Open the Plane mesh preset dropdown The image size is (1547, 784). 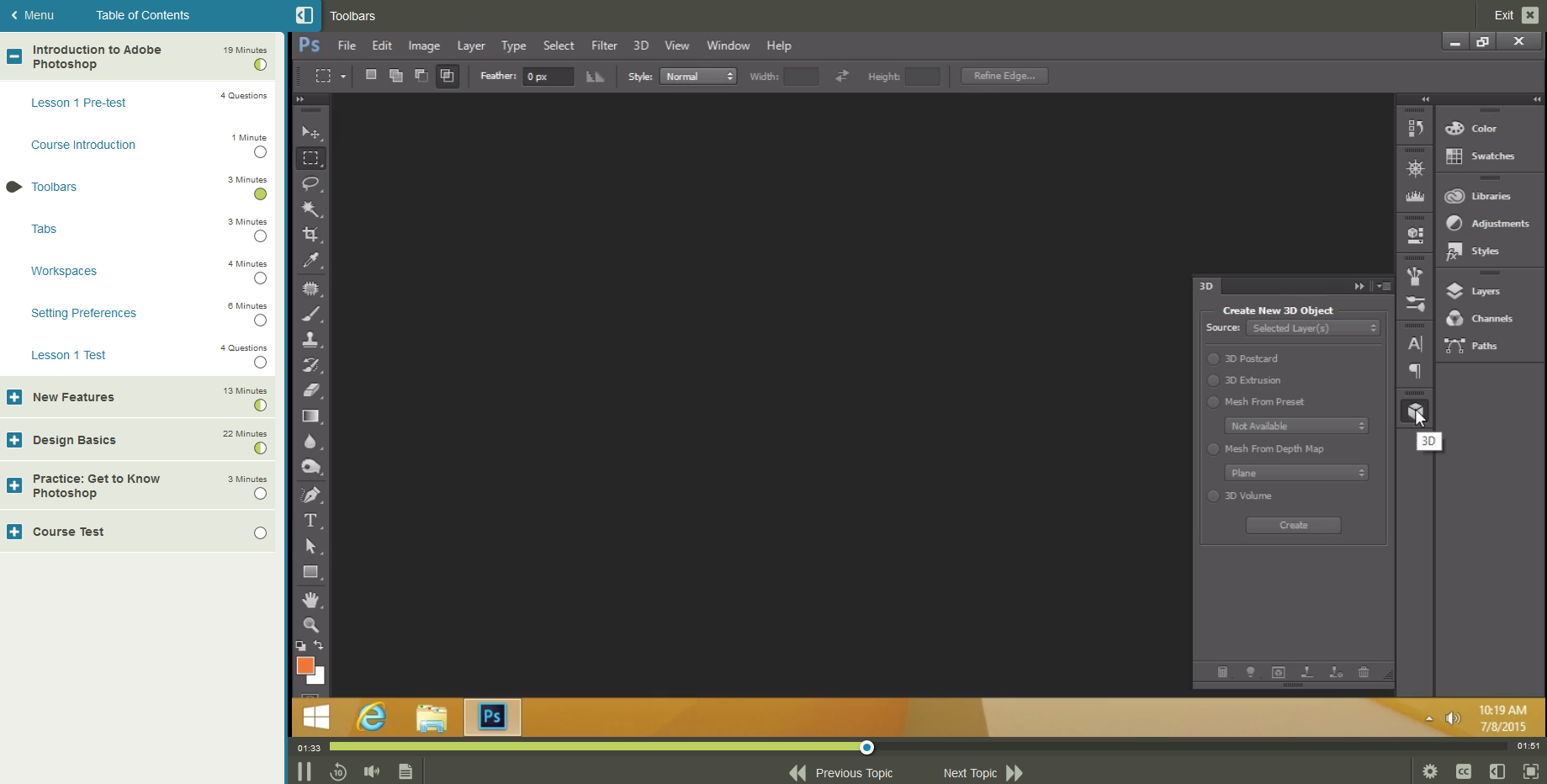tap(1295, 472)
